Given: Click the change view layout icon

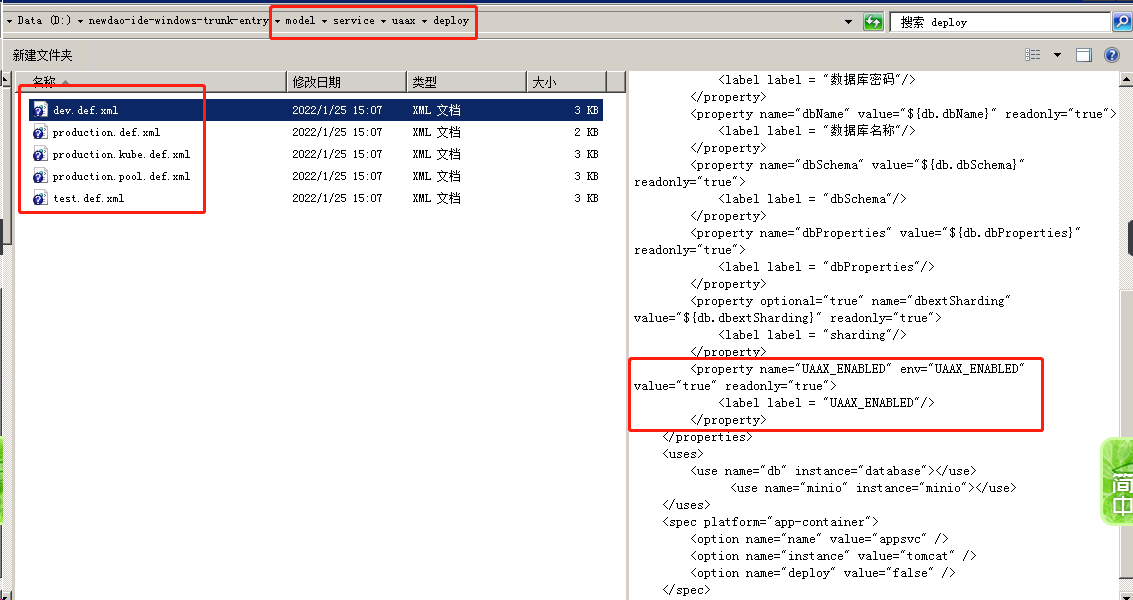Looking at the screenshot, I should click(1033, 55).
